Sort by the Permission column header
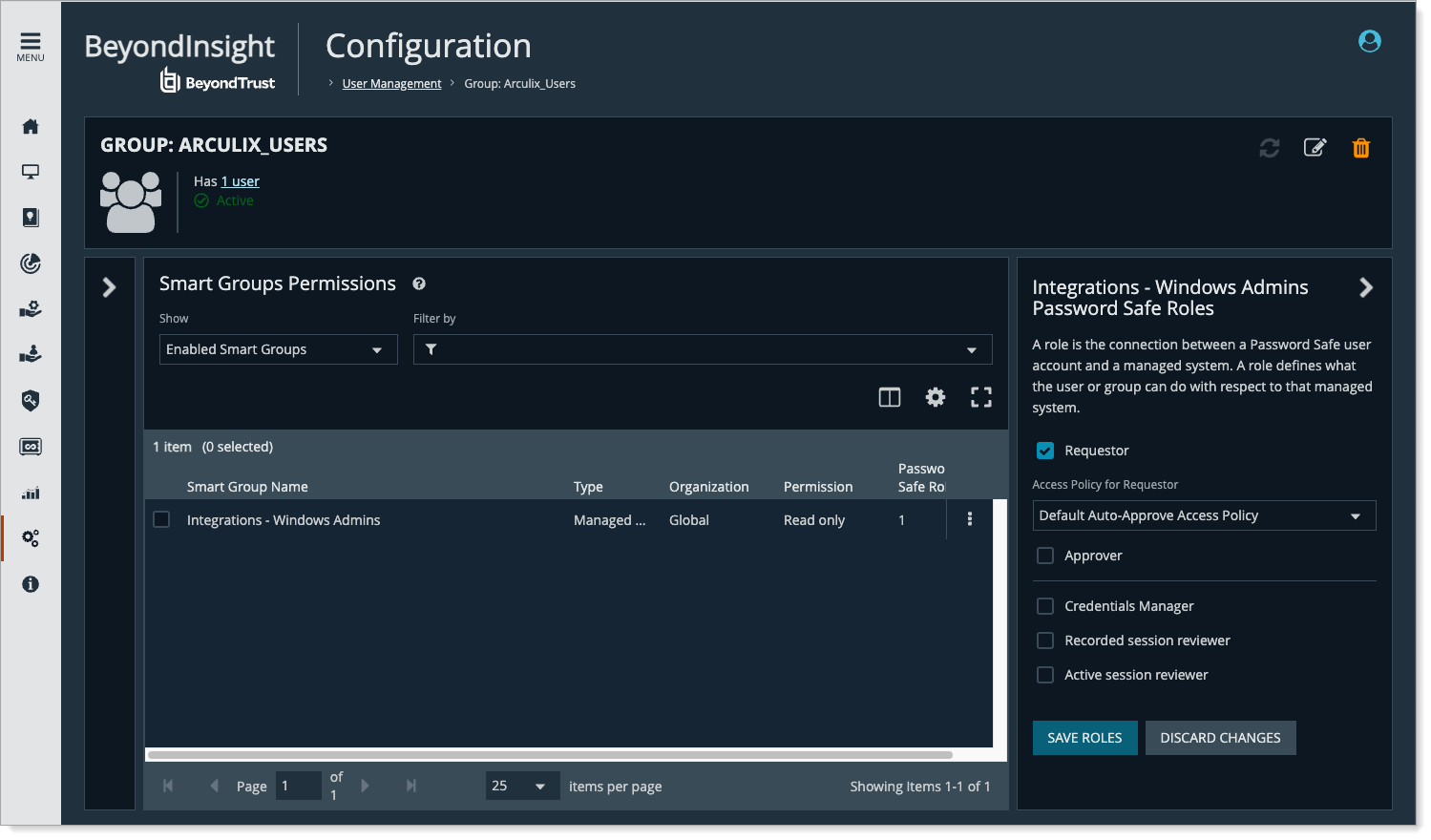The height and width of the screenshot is (840, 1431). pos(818,487)
